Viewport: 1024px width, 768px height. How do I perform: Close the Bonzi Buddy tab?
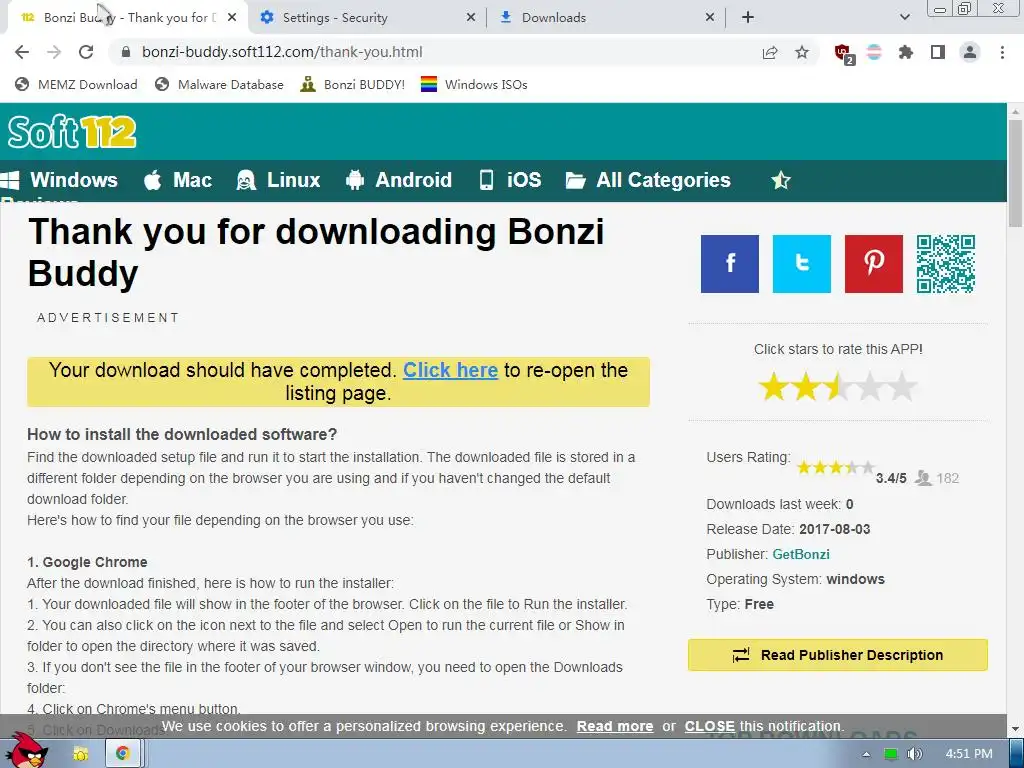232,18
